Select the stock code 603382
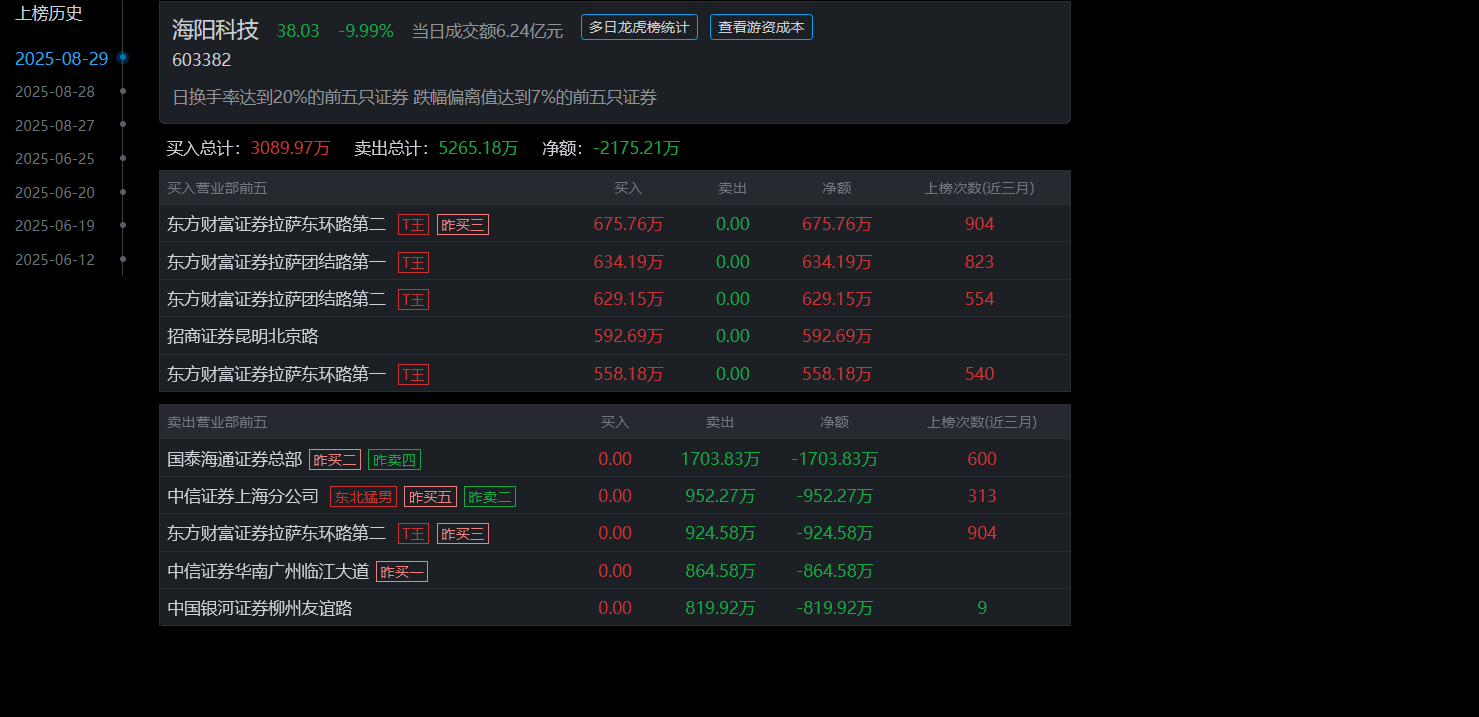This screenshot has width=1479, height=717. 201,60
